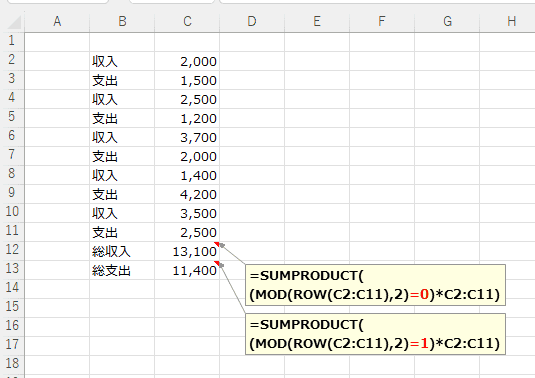
Task: Click cell C13 showing 11,400
Action: [x=187, y=271]
